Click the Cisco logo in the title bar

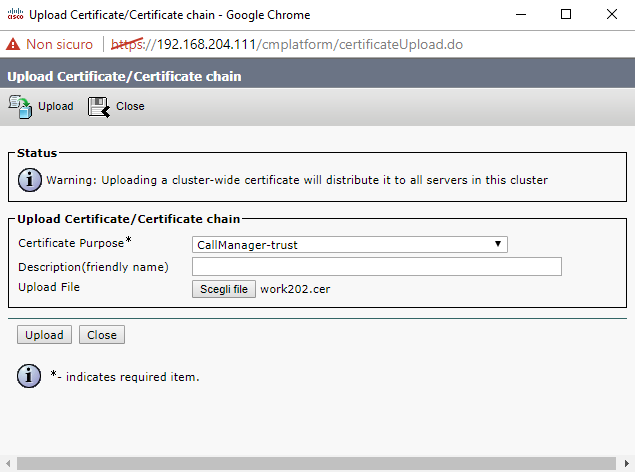pyautogui.click(x=13, y=15)
